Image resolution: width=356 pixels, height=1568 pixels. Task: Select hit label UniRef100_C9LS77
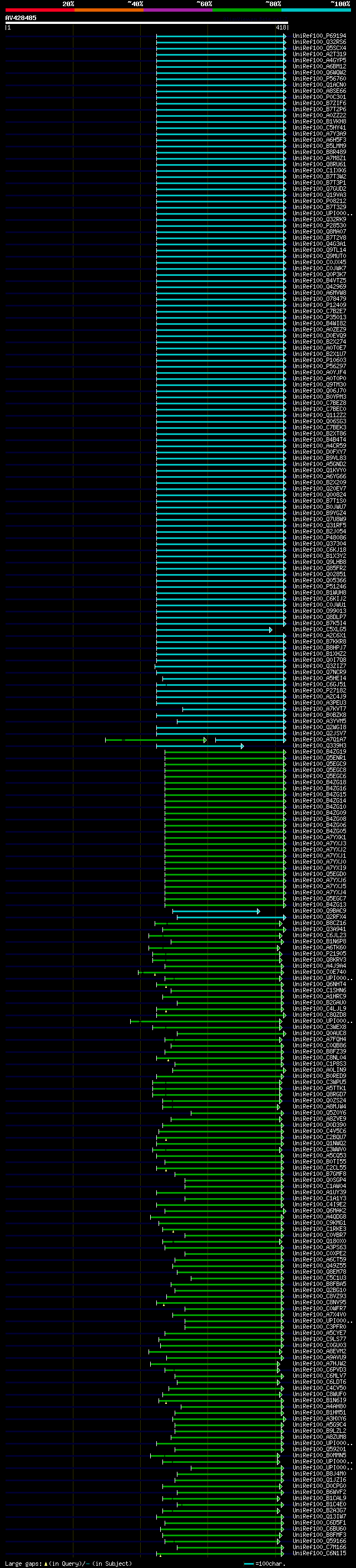coord(319,1339)
